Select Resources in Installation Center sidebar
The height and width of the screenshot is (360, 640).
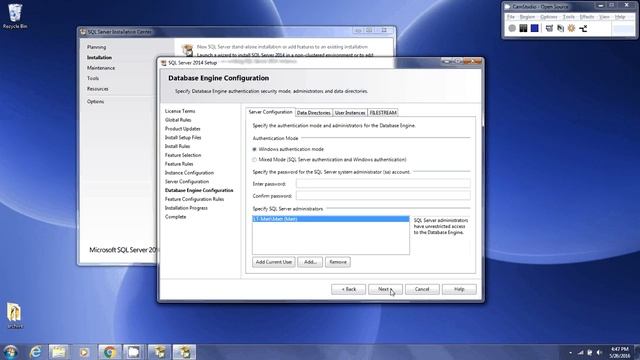pyautogui.click(x=98, y=89)
